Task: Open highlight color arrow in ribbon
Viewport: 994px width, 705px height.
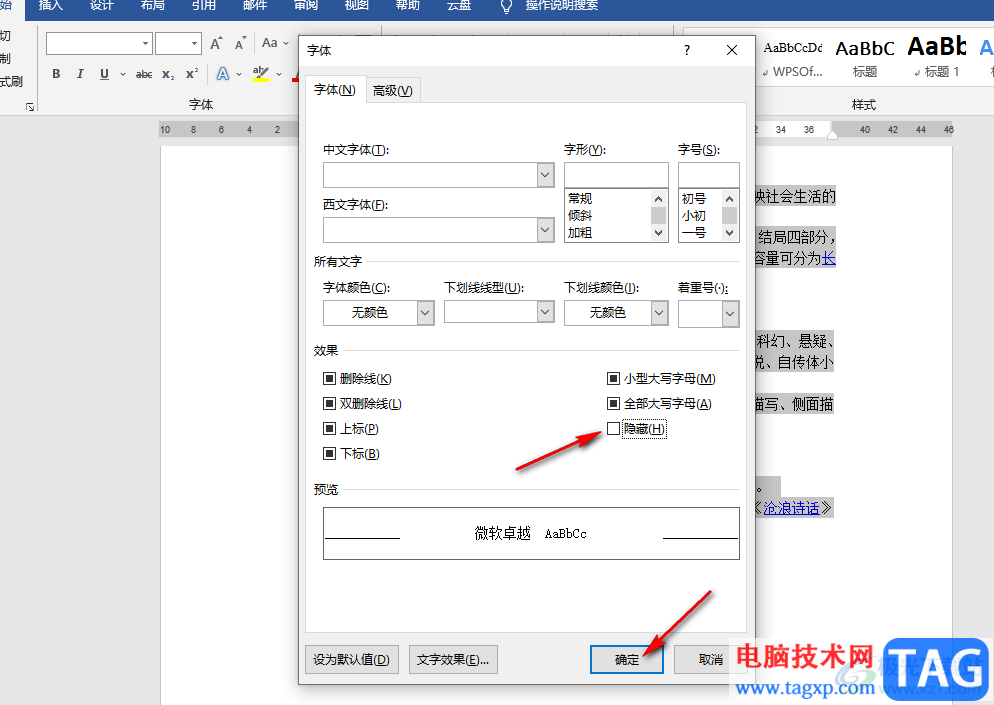Action: tap(278, 74)
